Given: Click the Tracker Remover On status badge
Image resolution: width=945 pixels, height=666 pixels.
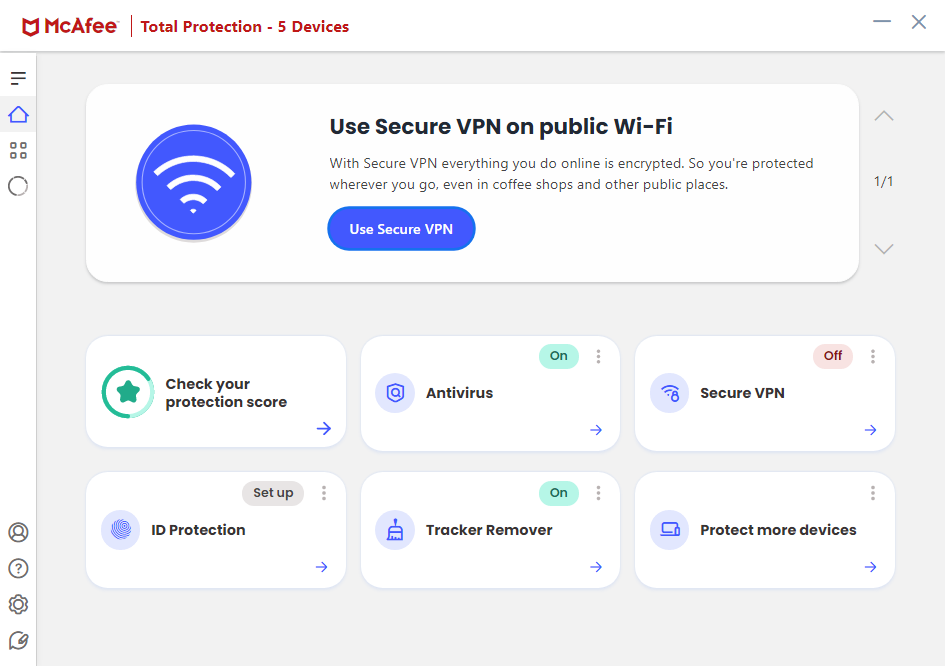Looking at the screenshot, I should (x=559, y=493).
